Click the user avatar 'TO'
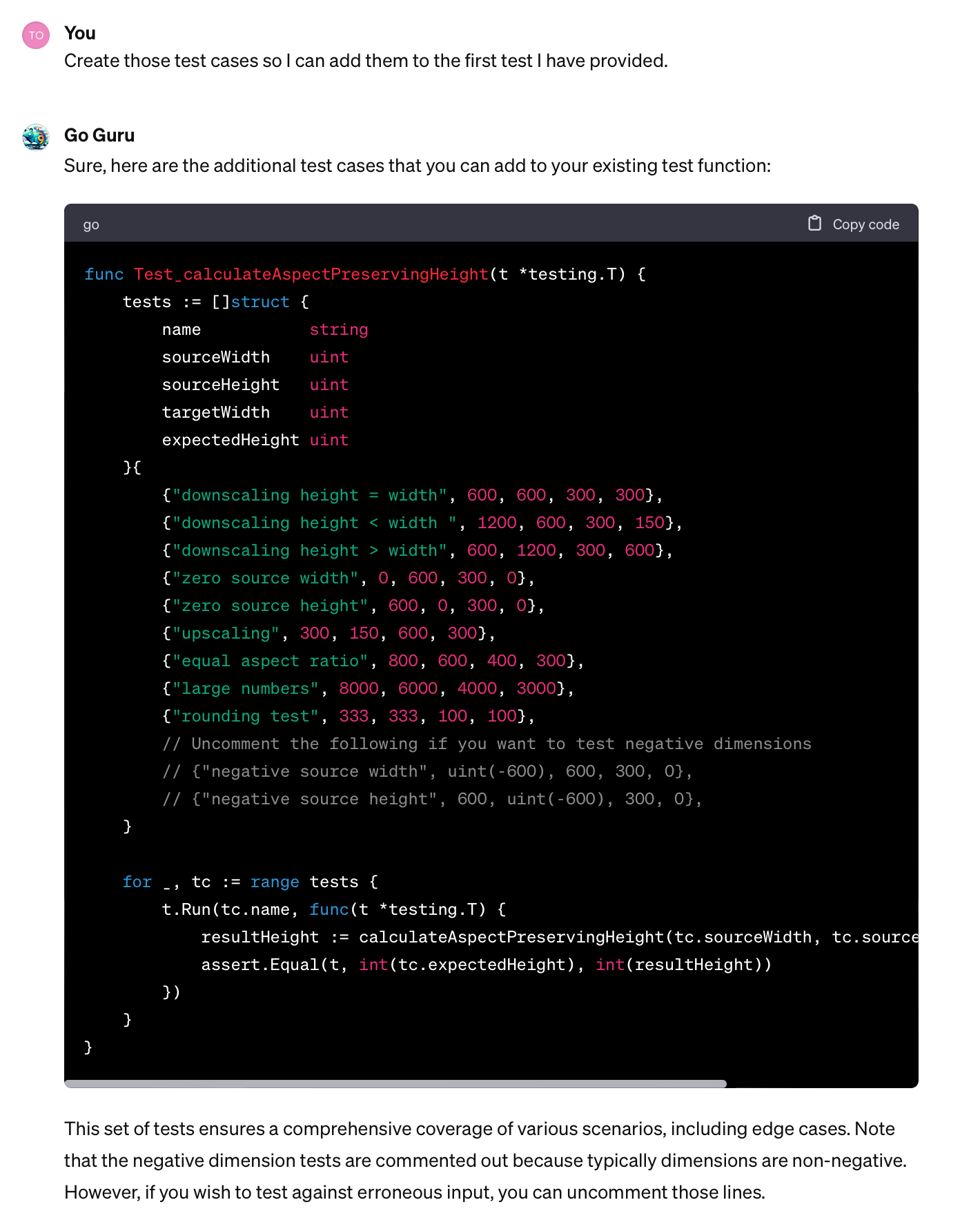This screenshot has width=980, height=1229. point(36,35)
